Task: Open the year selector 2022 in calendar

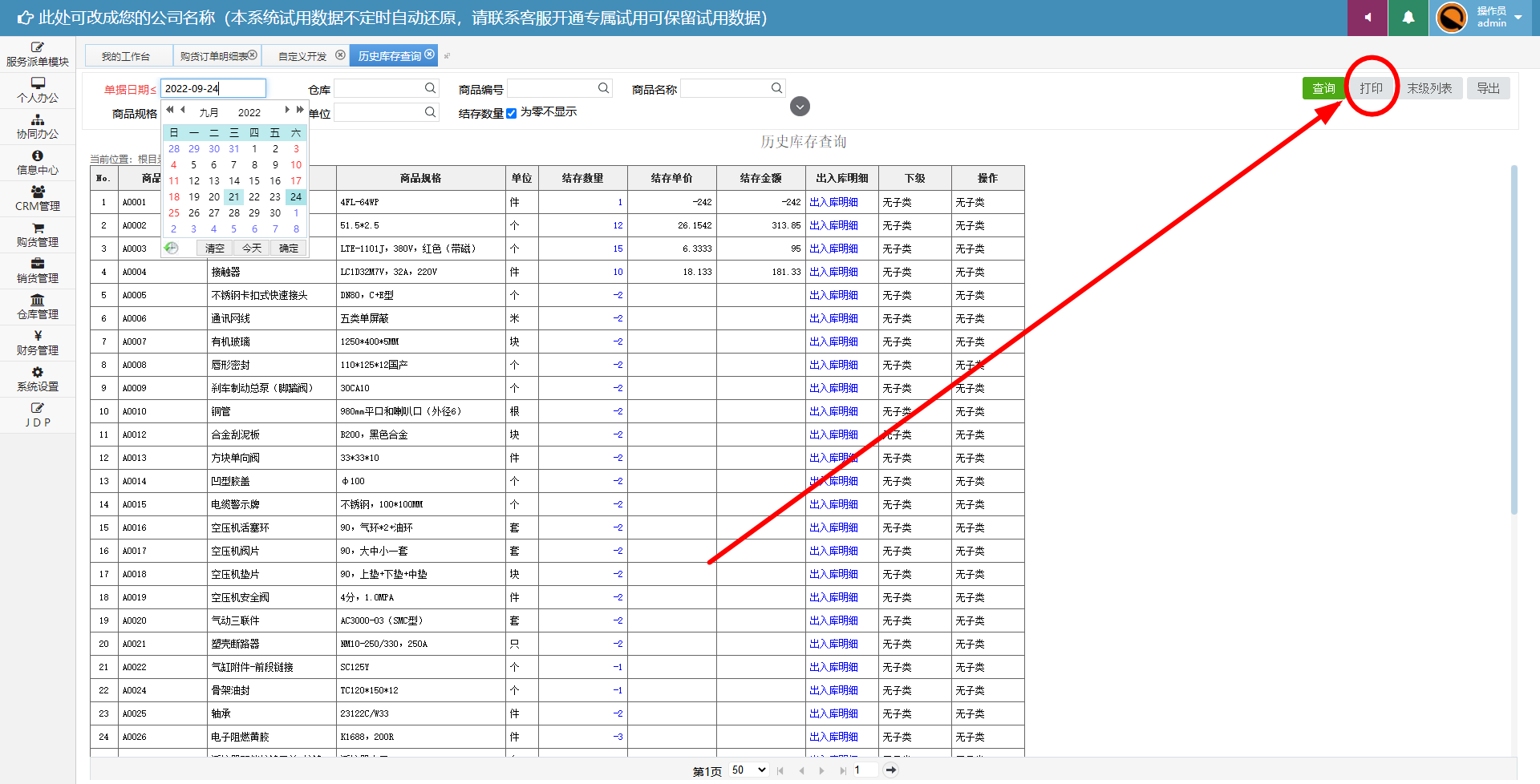Action: pyautogui.click(x=249, y=113)
